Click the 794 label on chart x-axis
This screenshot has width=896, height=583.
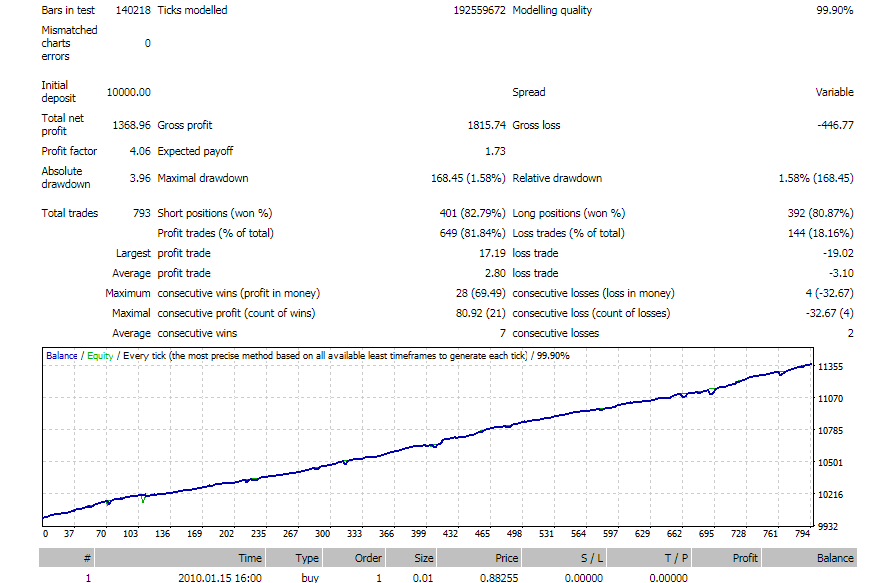tap(802, 533)
